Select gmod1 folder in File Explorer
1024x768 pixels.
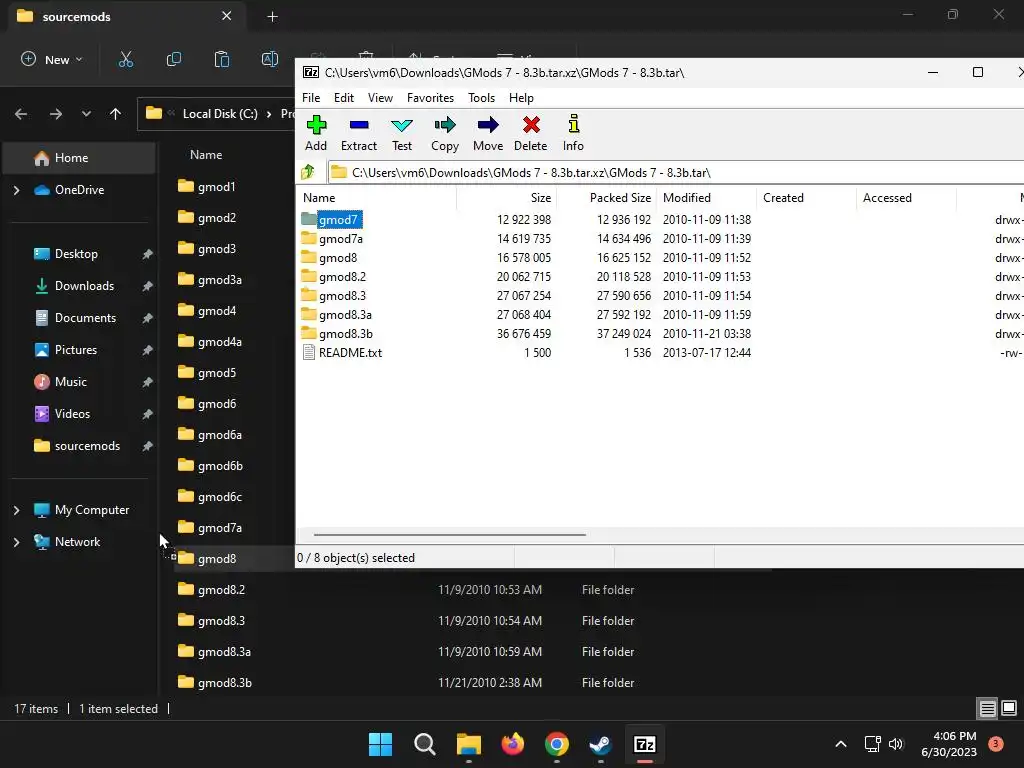216,187
